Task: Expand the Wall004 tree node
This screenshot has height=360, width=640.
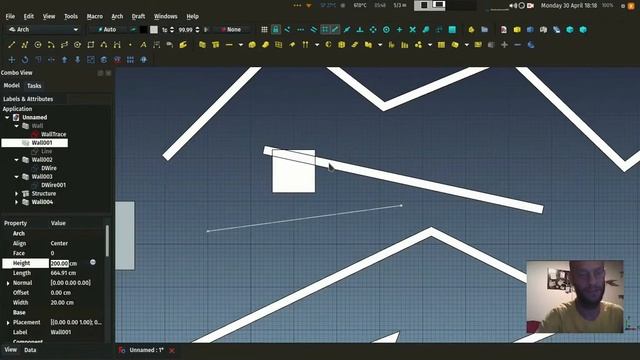Action: point(16,202)
